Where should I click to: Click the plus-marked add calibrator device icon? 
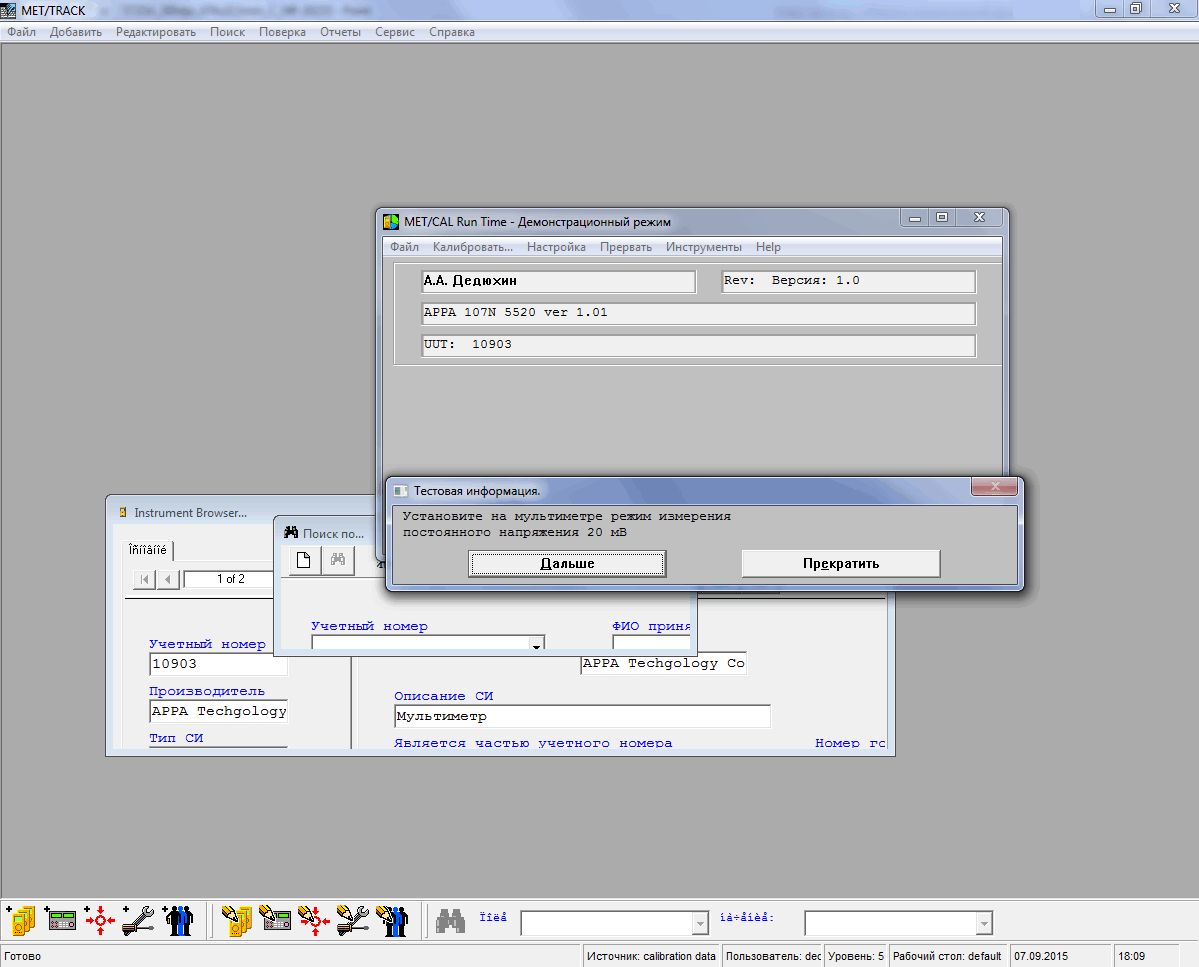click(61, 920)
